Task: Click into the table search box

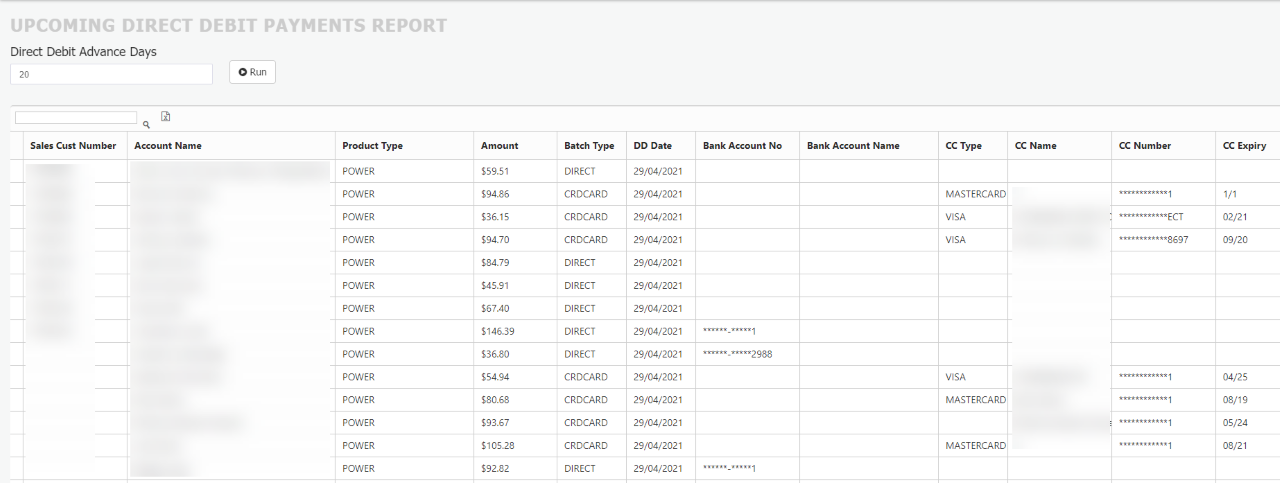Action: [x=76, y=118]
